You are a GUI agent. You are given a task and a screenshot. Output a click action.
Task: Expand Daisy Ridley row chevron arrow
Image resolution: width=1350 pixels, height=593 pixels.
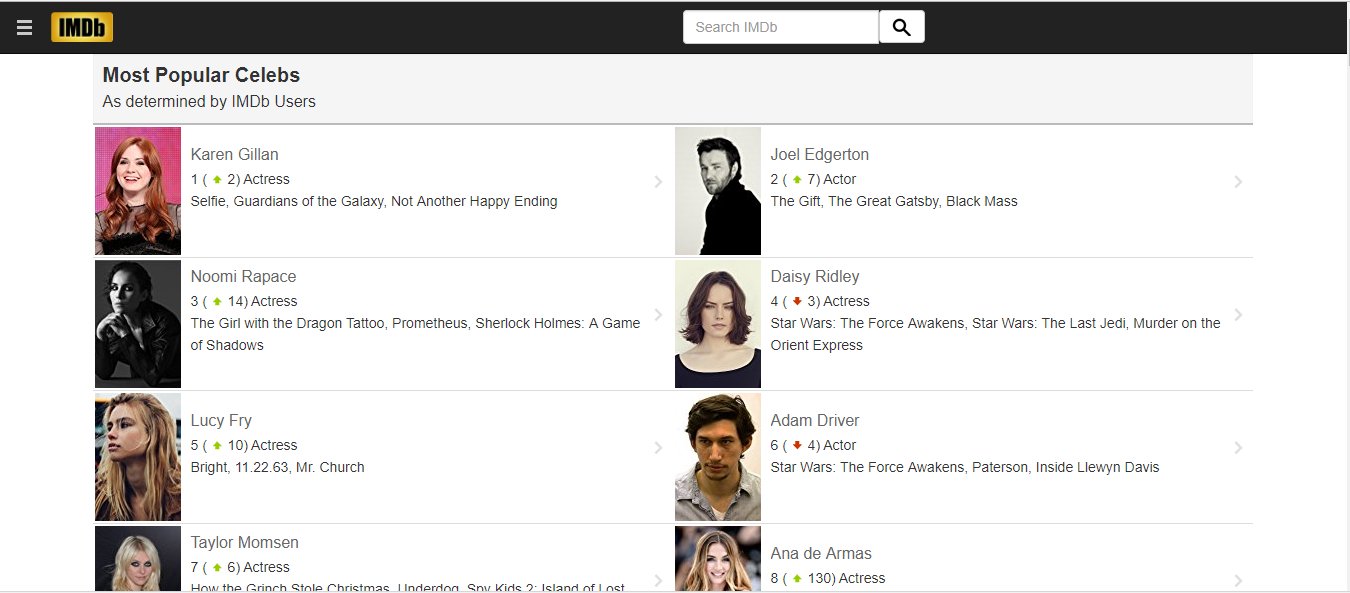(1238, 315)
